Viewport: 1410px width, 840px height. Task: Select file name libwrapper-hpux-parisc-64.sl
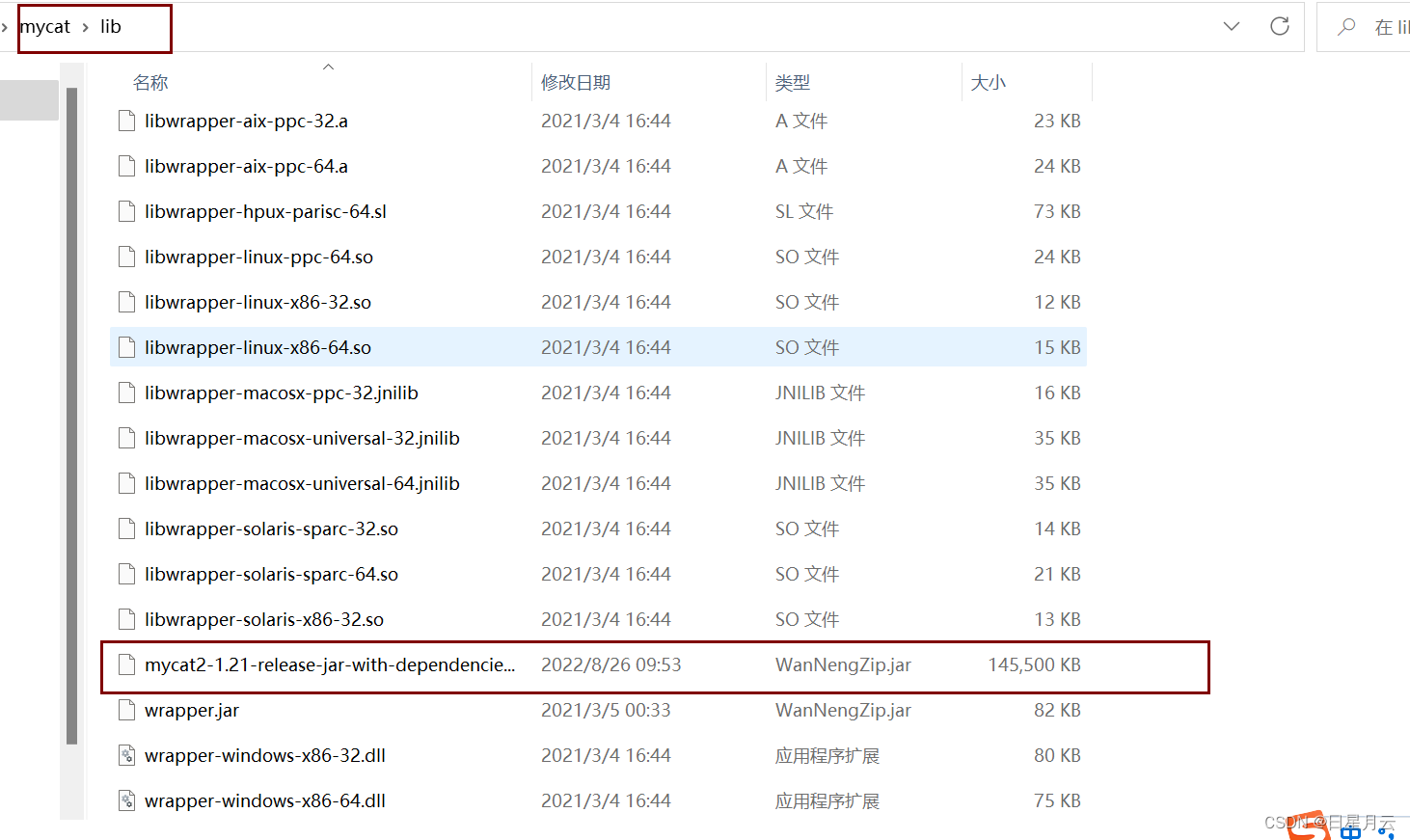pos(265,211)
